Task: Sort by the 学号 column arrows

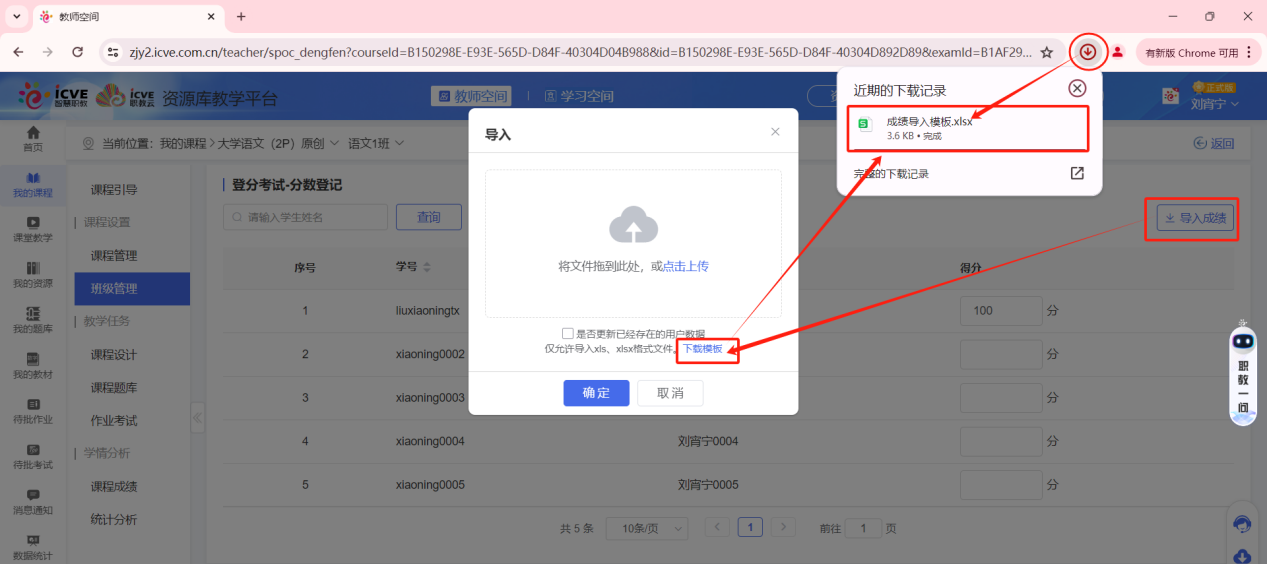Action: tap(428, 268)
